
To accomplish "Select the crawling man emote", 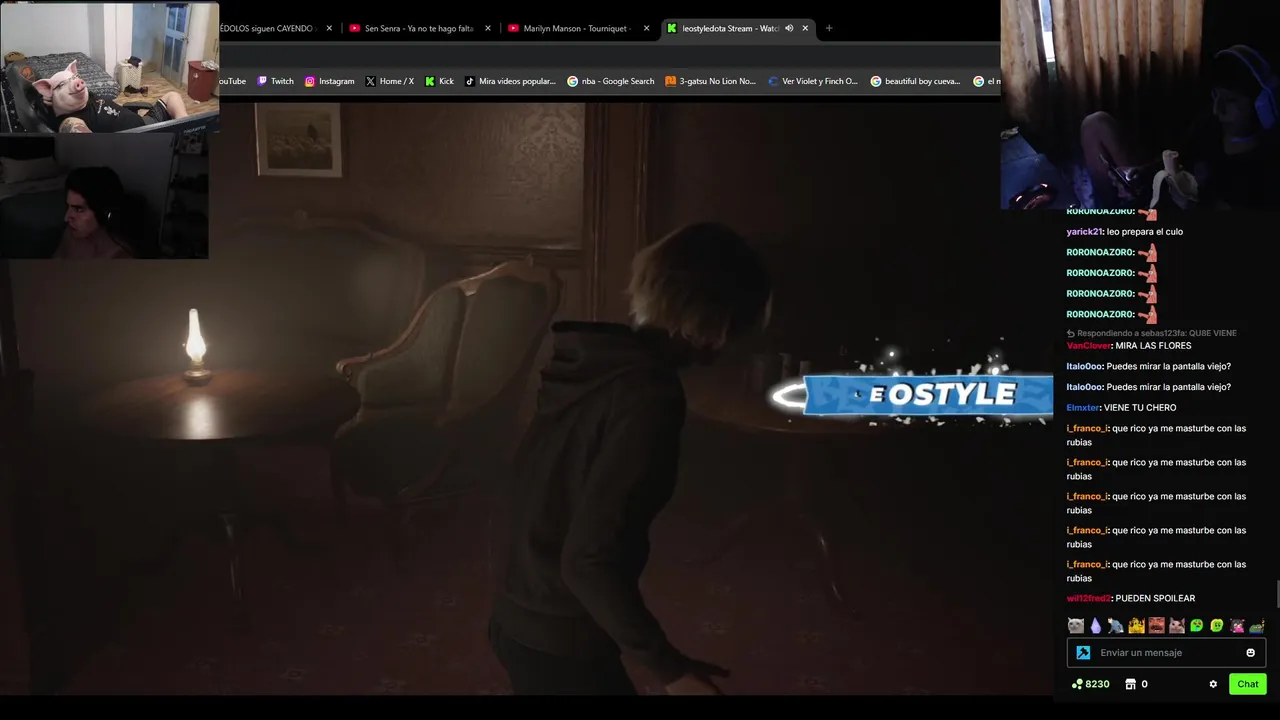I will coord(1116,626).
